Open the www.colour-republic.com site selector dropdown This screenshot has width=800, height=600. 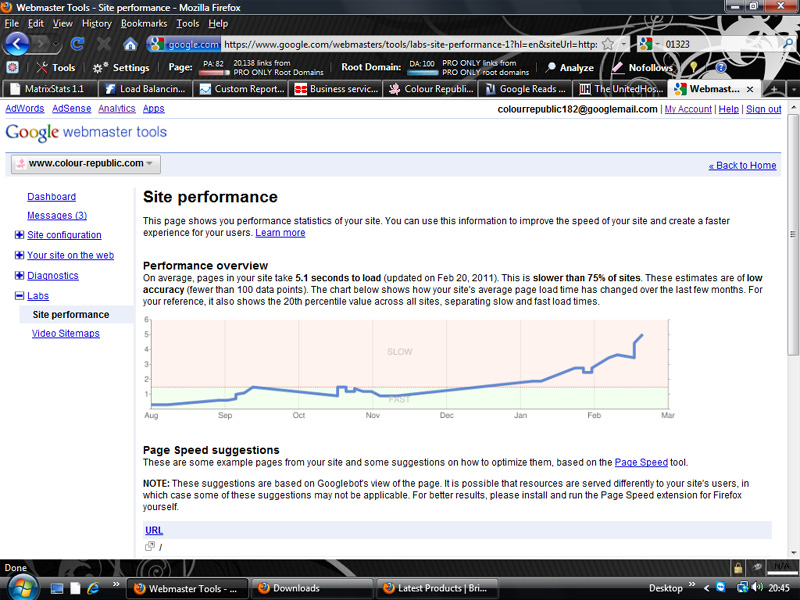(86, 164)
